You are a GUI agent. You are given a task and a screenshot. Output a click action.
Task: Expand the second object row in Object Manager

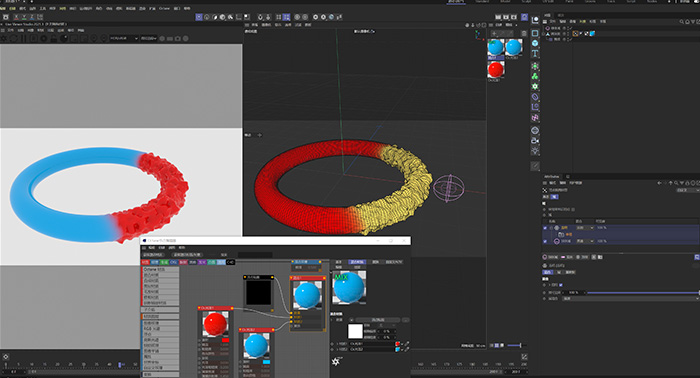pos(544,33)
